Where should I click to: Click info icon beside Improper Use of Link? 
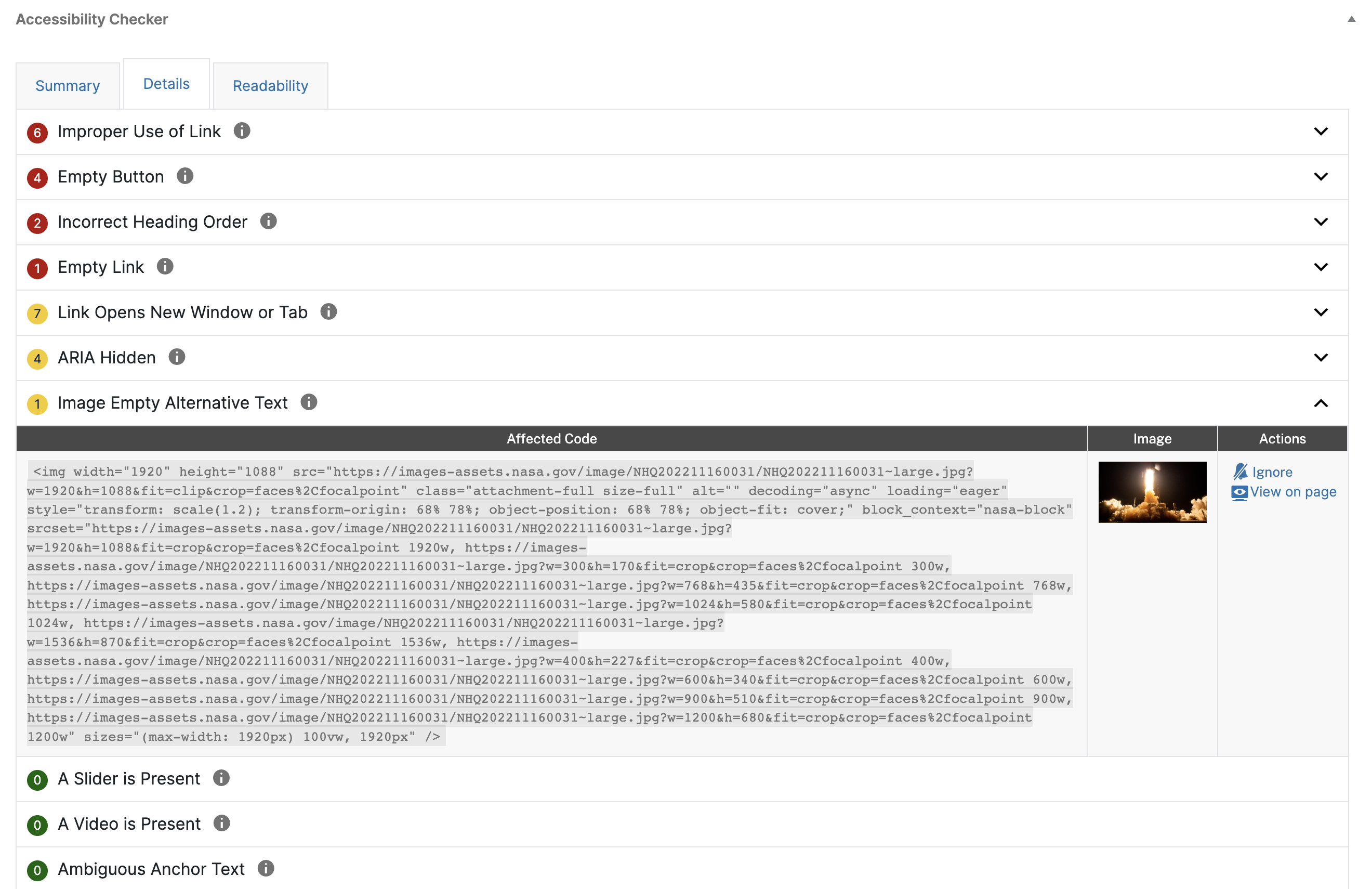242,131
